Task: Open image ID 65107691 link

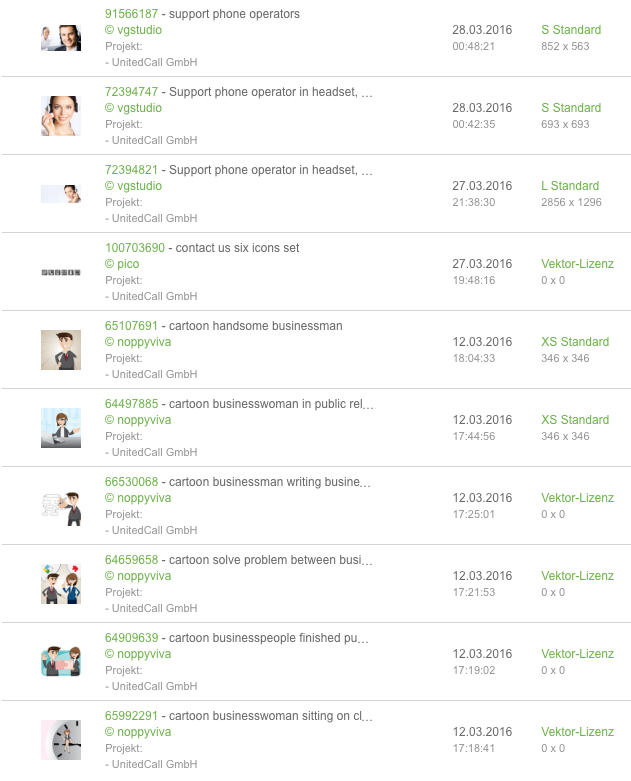Action: click(131, 326)
